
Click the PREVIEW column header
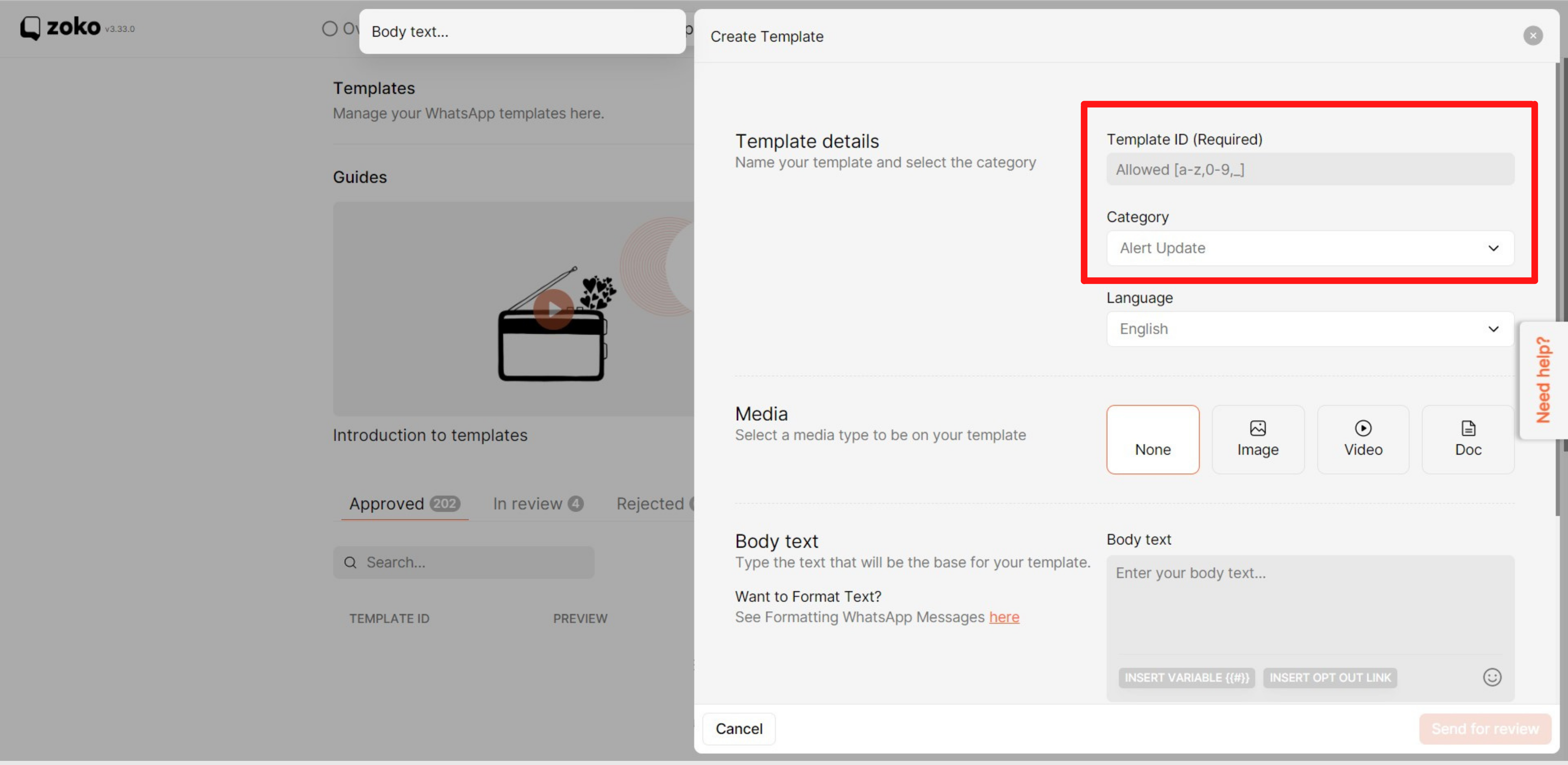[x=580, y=618]
